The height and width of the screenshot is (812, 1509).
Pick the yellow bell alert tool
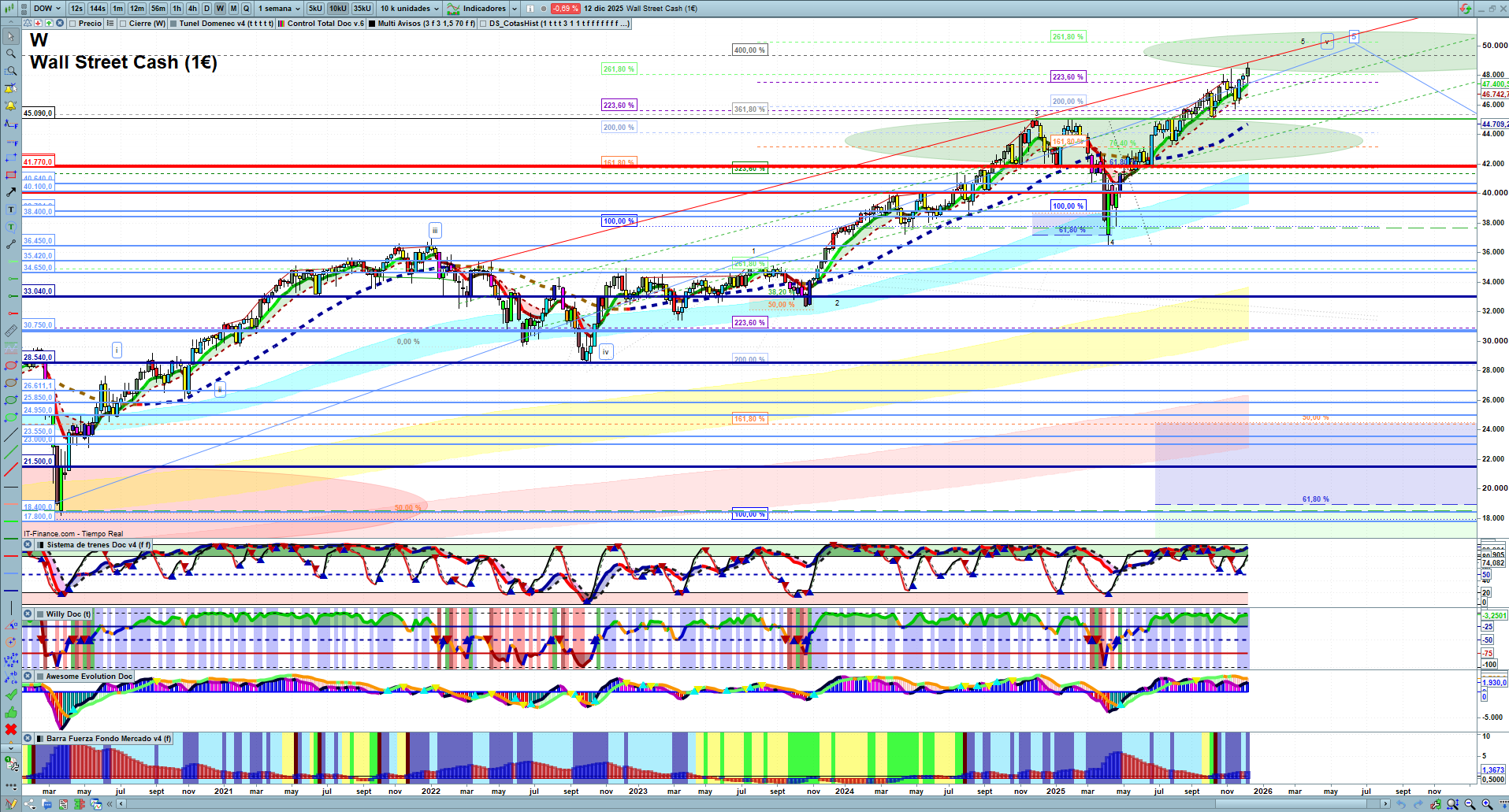point(10,106)
